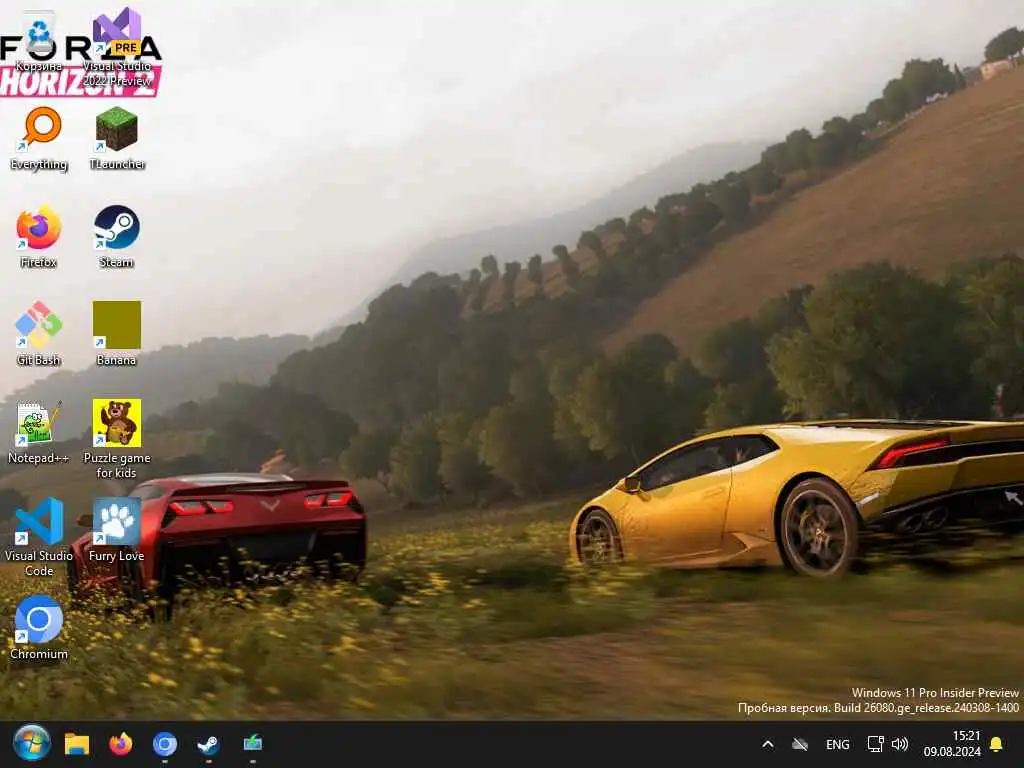The width and height of the screenshot is (1024, 768).
Task: Select the Git Bash desktop shortcut
Action: click(x=39, y=334)
